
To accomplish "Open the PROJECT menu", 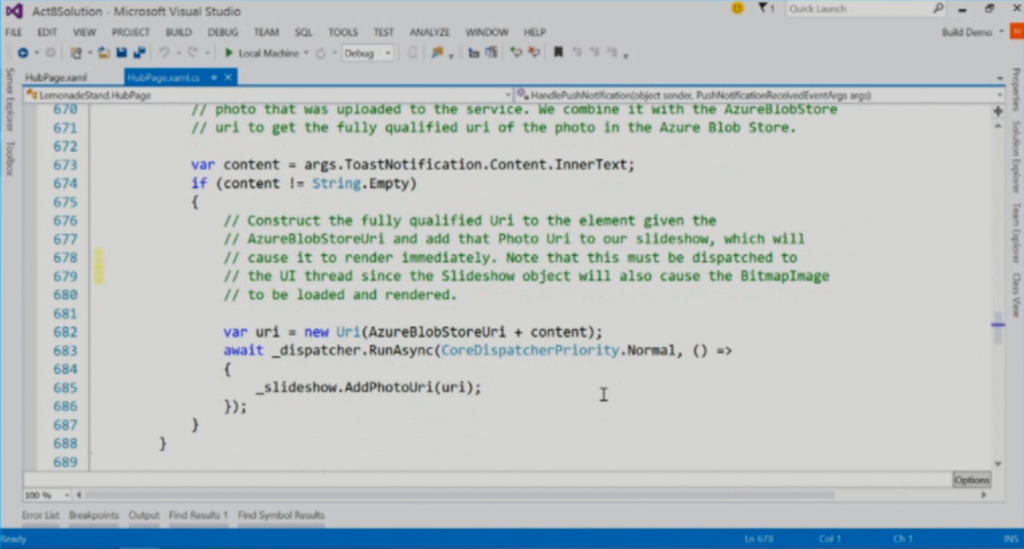I will tap(131, 32).
